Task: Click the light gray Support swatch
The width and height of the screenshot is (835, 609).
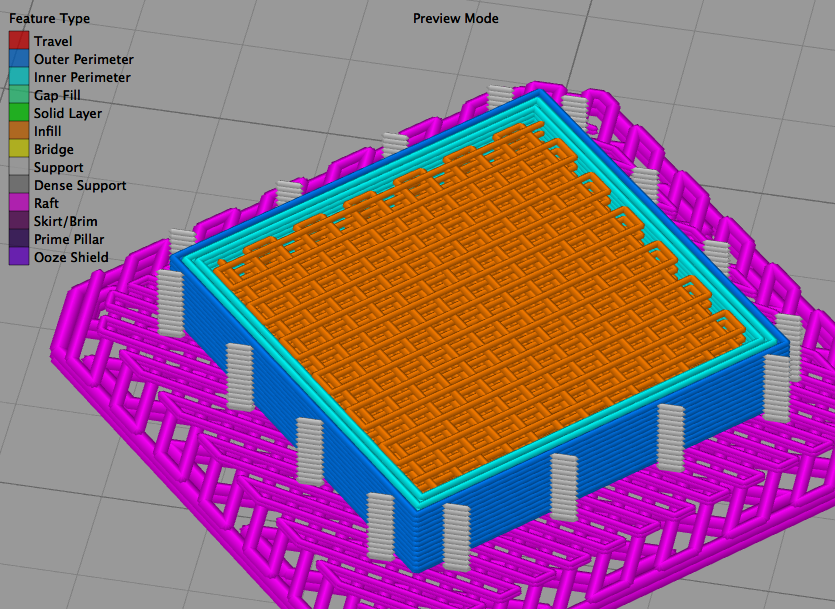Action: (19, 167)
